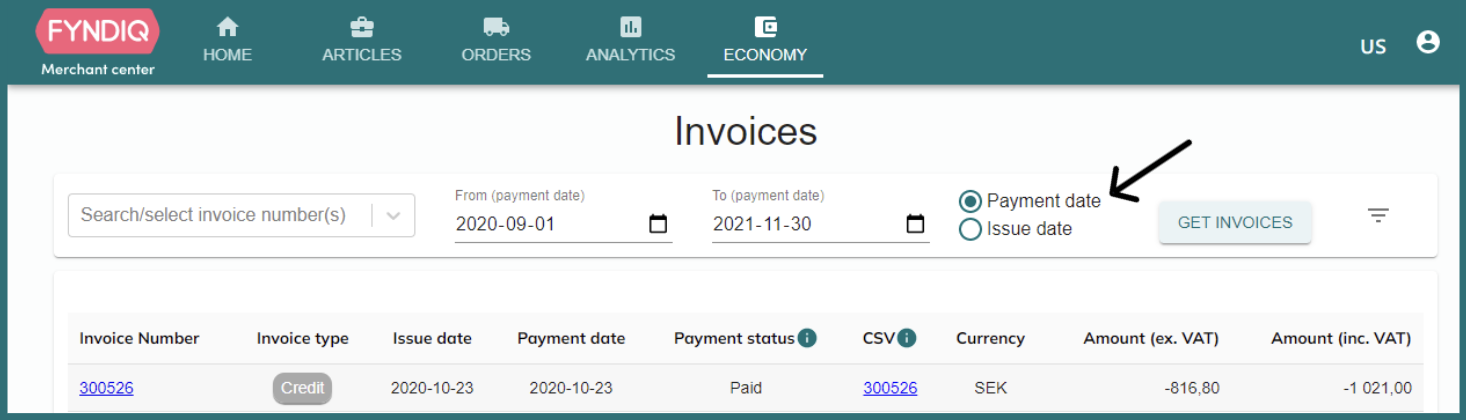Click the Payment status info icon
Image resolution: width=1466 pixels, height=420 pixels.
click(x=807, y=338)
